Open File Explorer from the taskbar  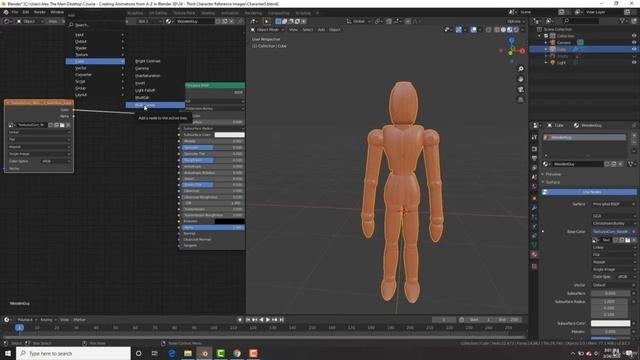coord(188,353)
